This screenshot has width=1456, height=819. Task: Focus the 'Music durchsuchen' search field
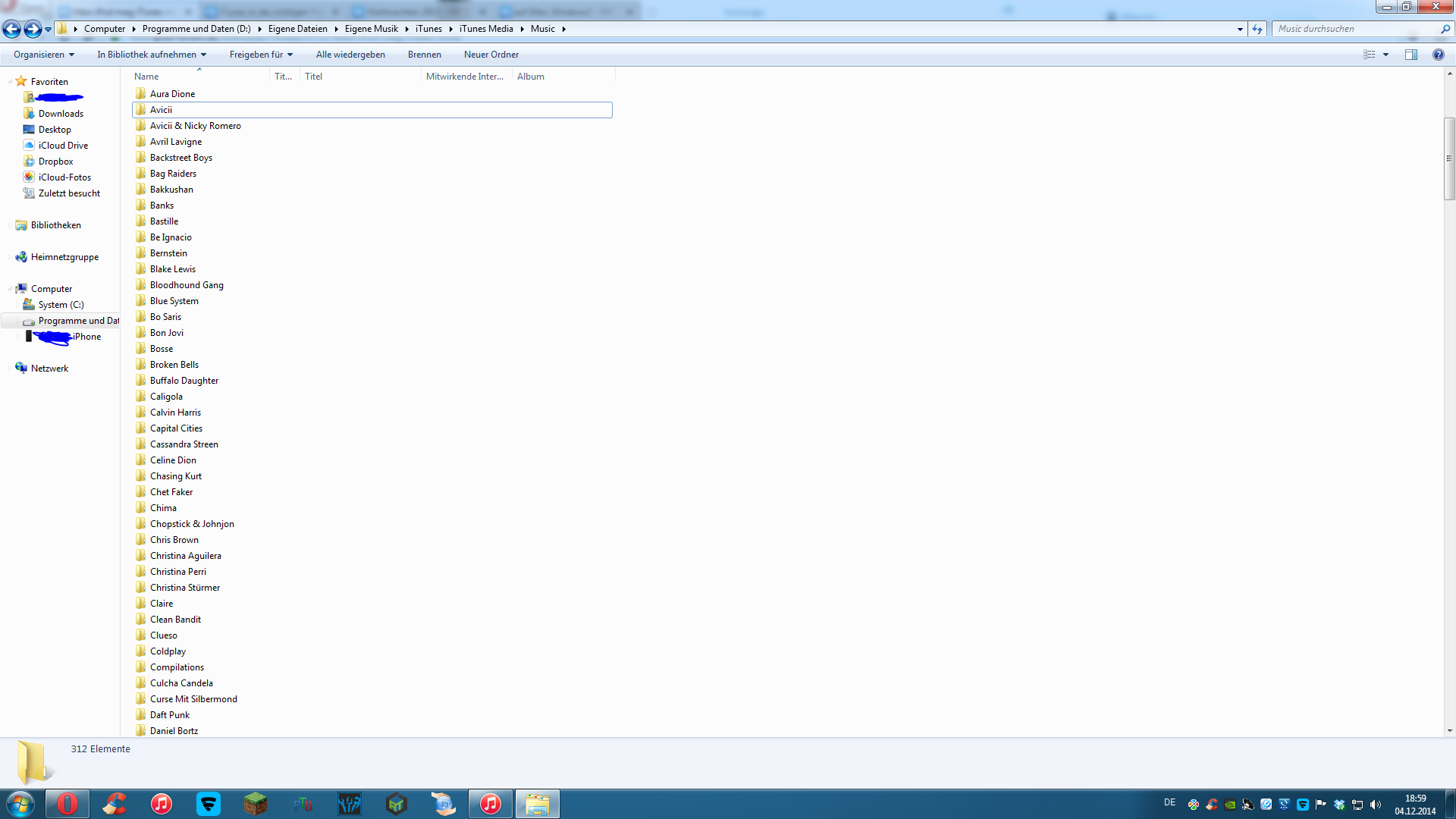pos(1357,29)
